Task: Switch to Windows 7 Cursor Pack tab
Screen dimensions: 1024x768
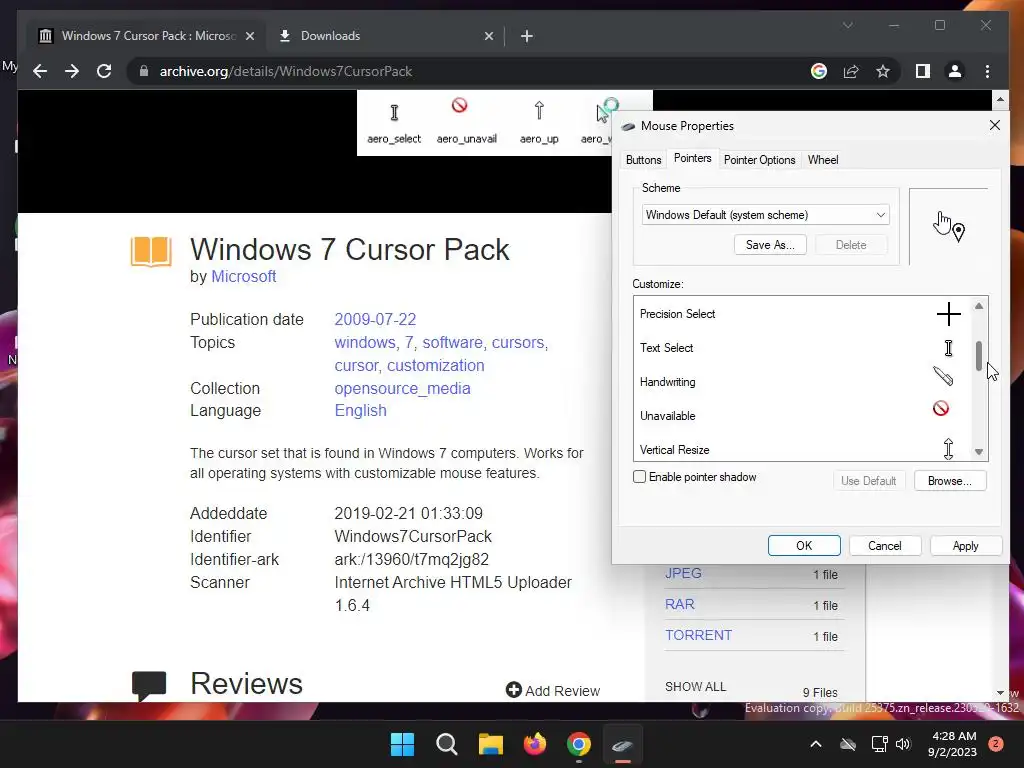Action: 147,36
